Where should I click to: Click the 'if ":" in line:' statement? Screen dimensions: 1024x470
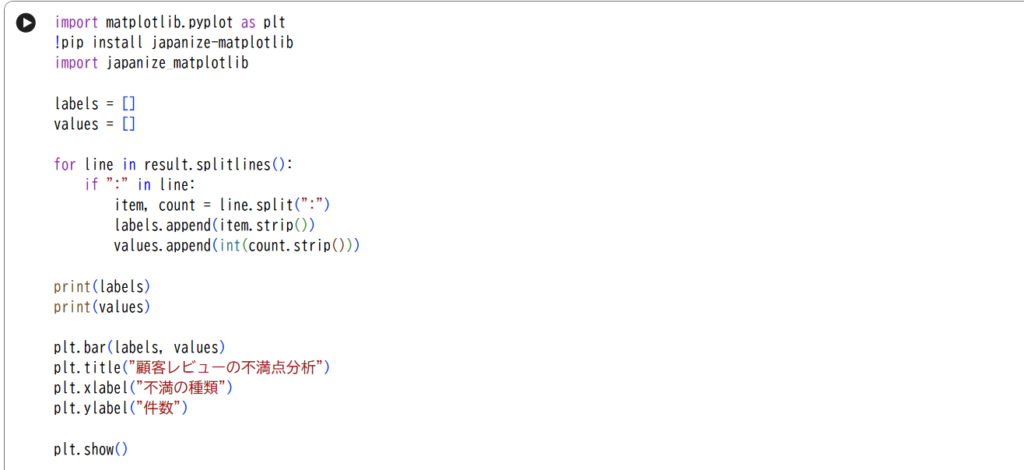(141, 185)
